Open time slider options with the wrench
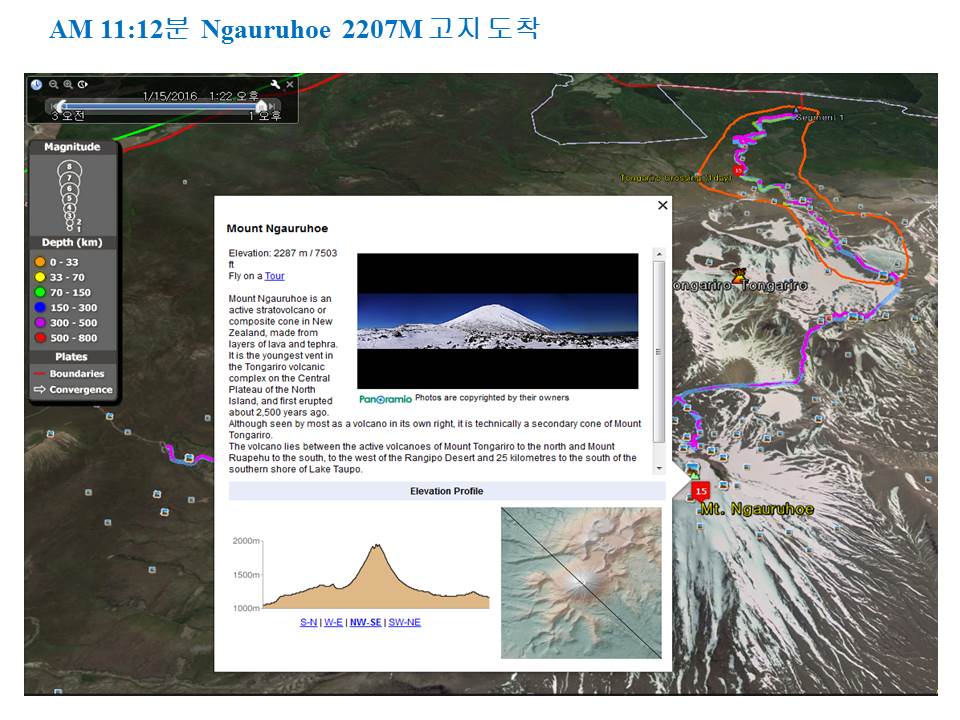Screen dimensions: 960x720 (x=275, y=84)
